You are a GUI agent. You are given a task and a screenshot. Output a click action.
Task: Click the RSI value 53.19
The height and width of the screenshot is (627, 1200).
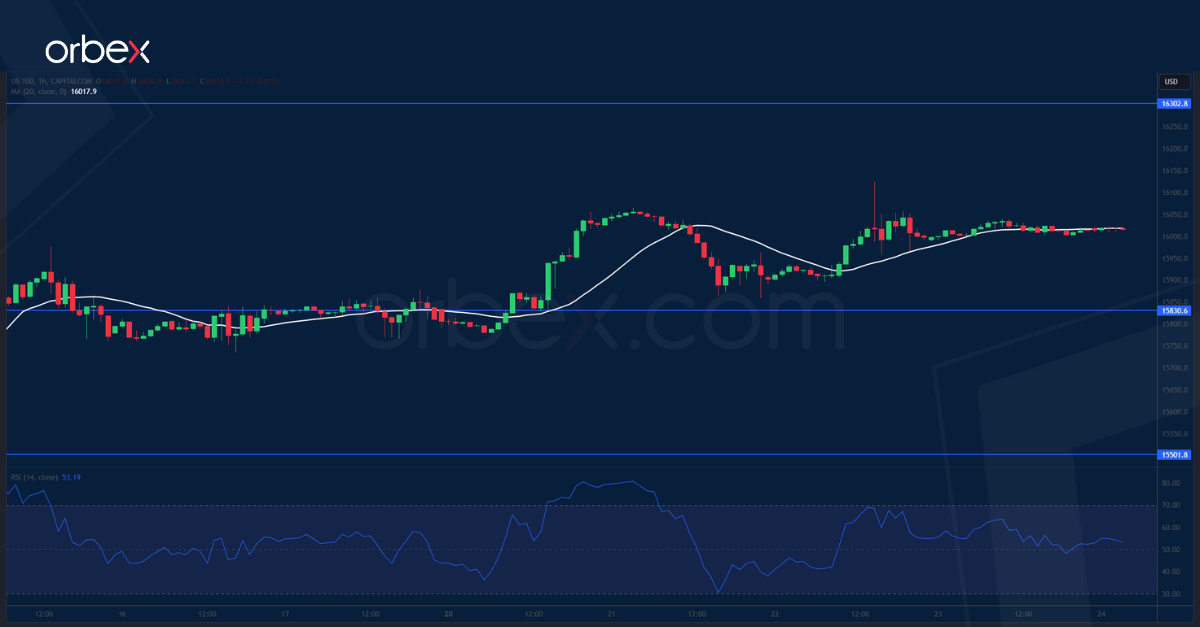71,477
